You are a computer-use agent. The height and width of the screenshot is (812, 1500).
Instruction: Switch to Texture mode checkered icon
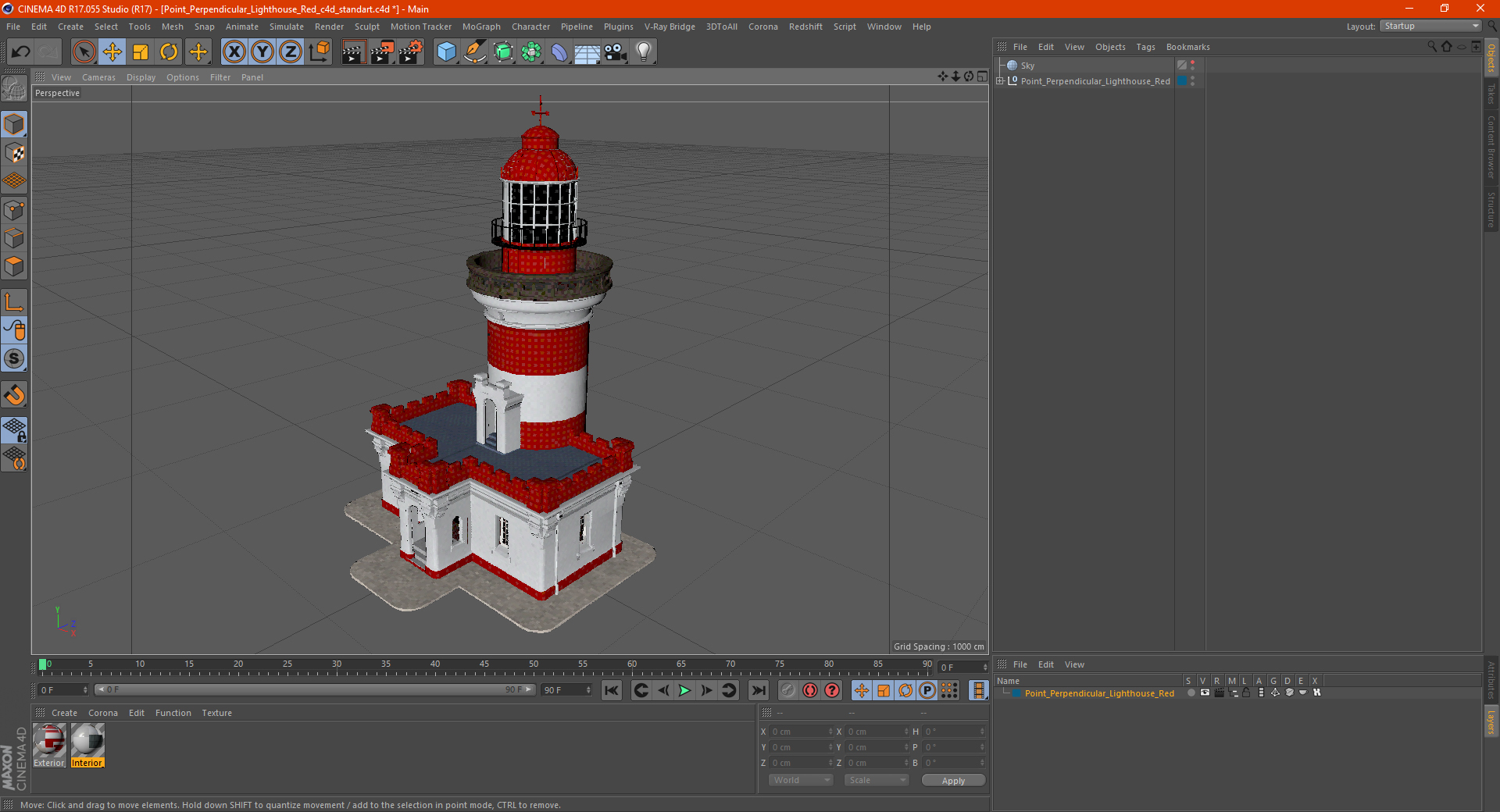(x=15, y=152)
